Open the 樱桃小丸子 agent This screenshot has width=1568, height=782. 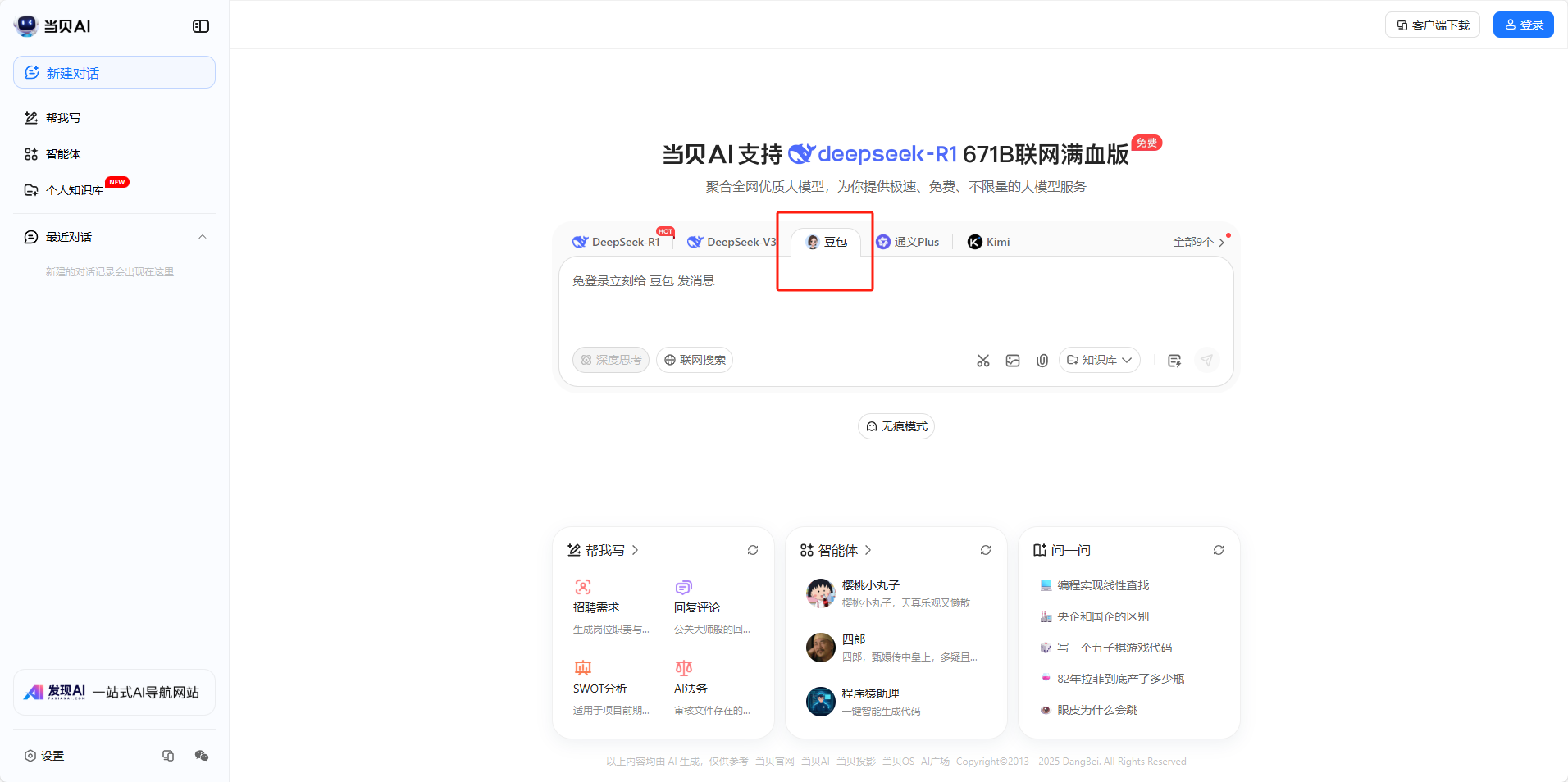point(896,593)
